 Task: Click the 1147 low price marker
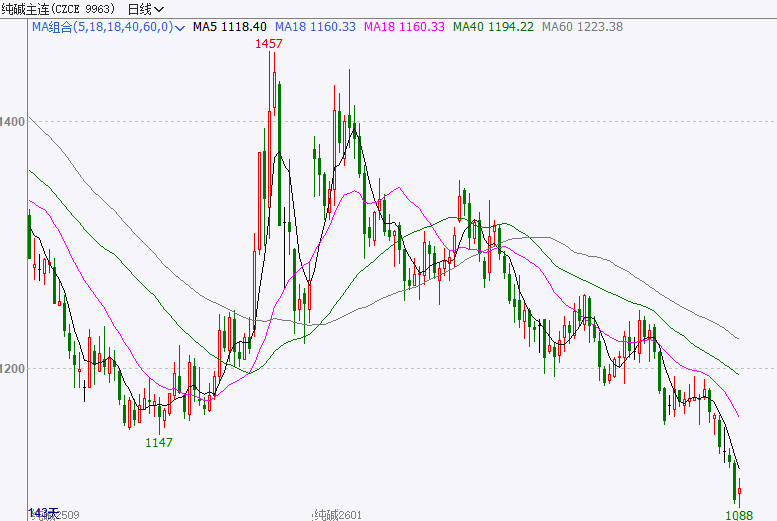coord(159,442)
